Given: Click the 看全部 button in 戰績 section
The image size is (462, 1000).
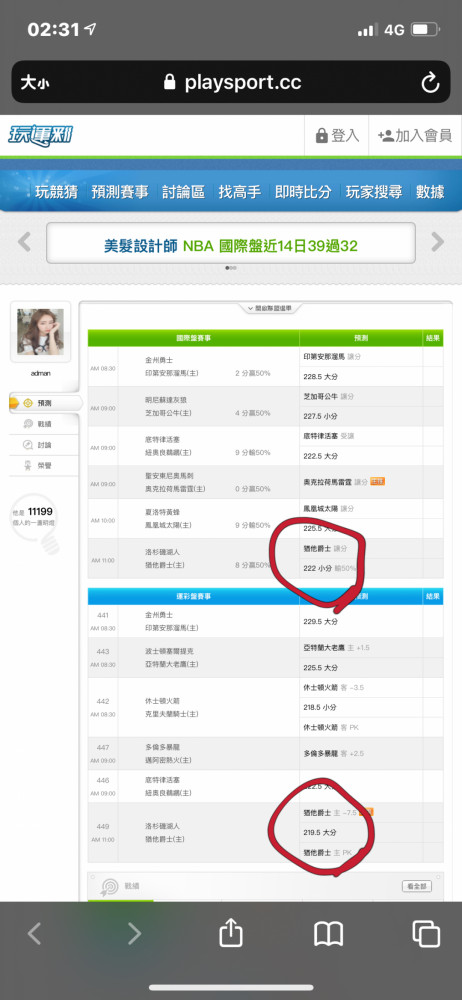Looking at the screenshot, I should tap(417, 886).
